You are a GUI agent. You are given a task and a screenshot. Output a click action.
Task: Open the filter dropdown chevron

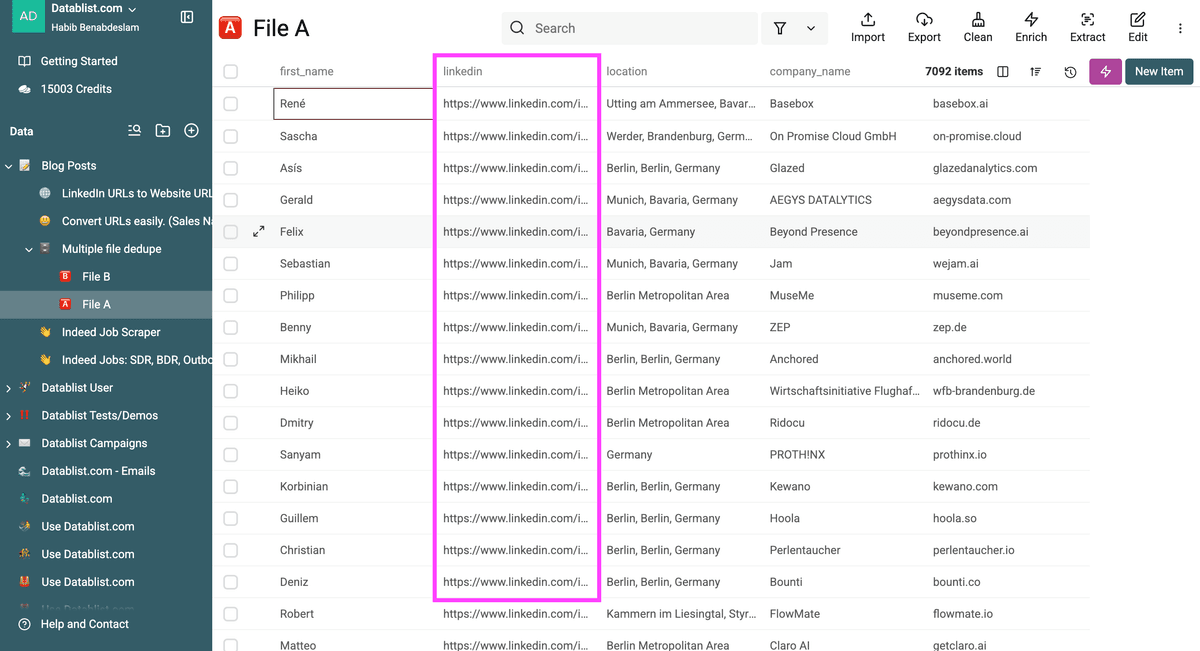pyautogui.click(x=811, y=29)
